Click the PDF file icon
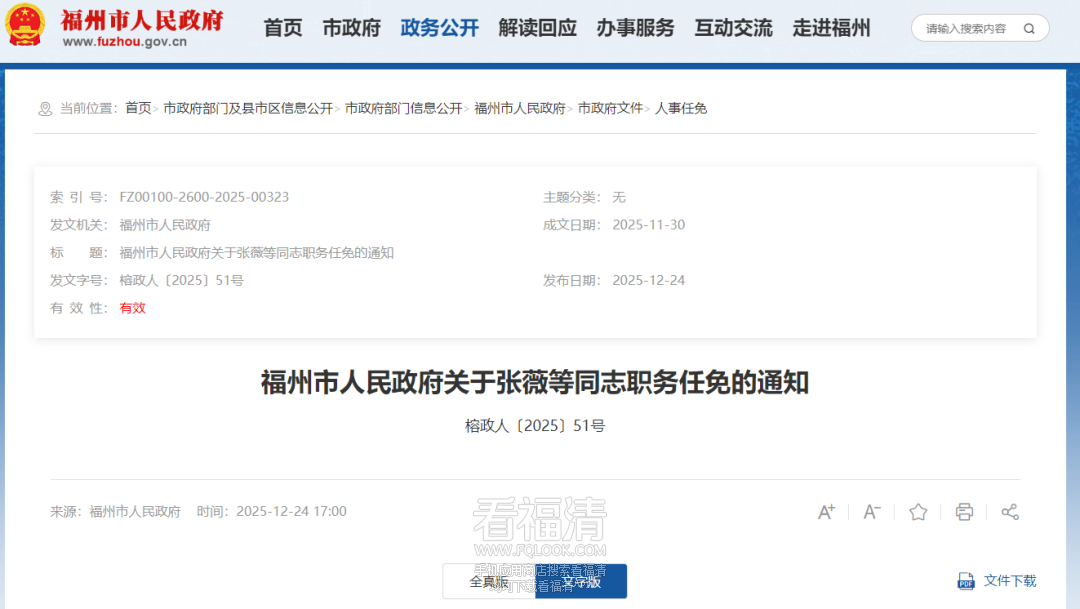1080x609 pixels. pyautogui.click(x=966, y=581)
